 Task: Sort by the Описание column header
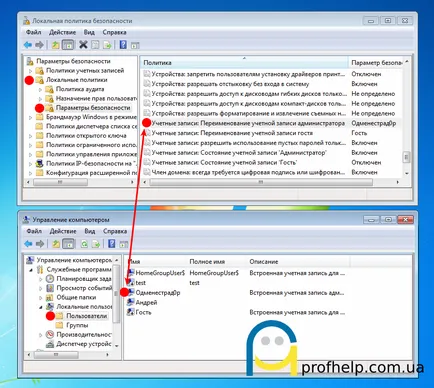(x=298, y=262)
